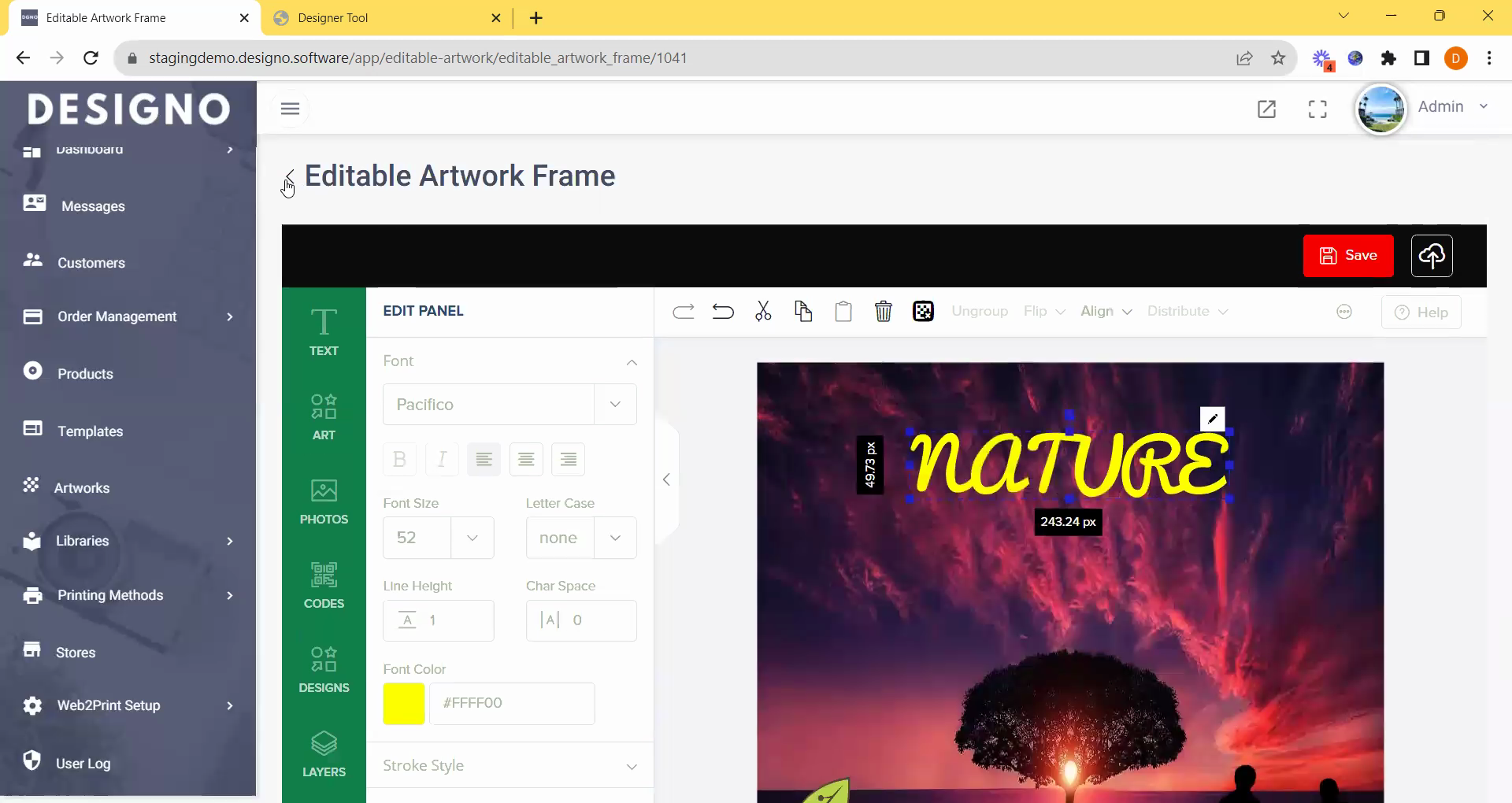Click the Help button

pyautogui.click(x=1421, y=313)
